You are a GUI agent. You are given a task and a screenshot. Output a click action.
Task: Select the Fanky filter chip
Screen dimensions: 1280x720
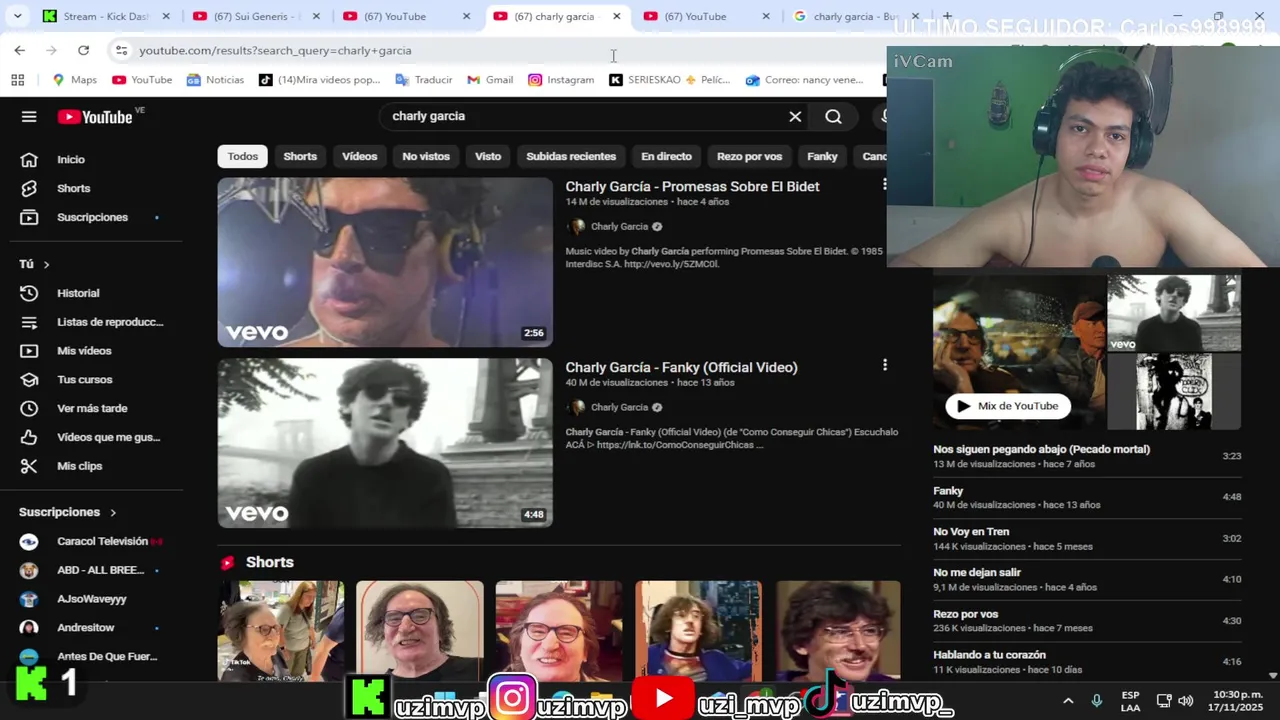pyautogui.click(x=822, y=156)
